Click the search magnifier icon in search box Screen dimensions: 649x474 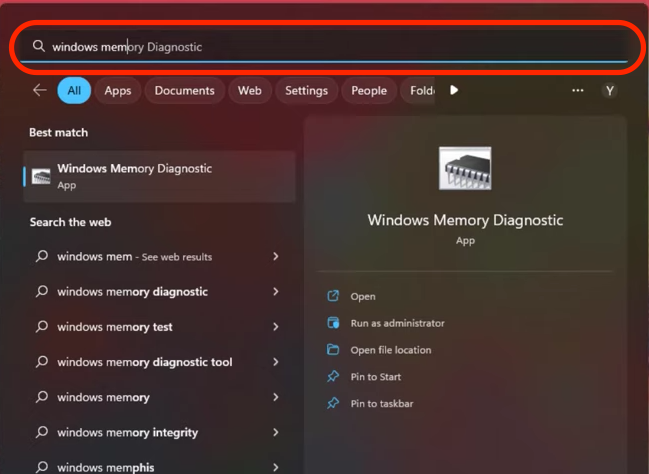coord(38,46)
